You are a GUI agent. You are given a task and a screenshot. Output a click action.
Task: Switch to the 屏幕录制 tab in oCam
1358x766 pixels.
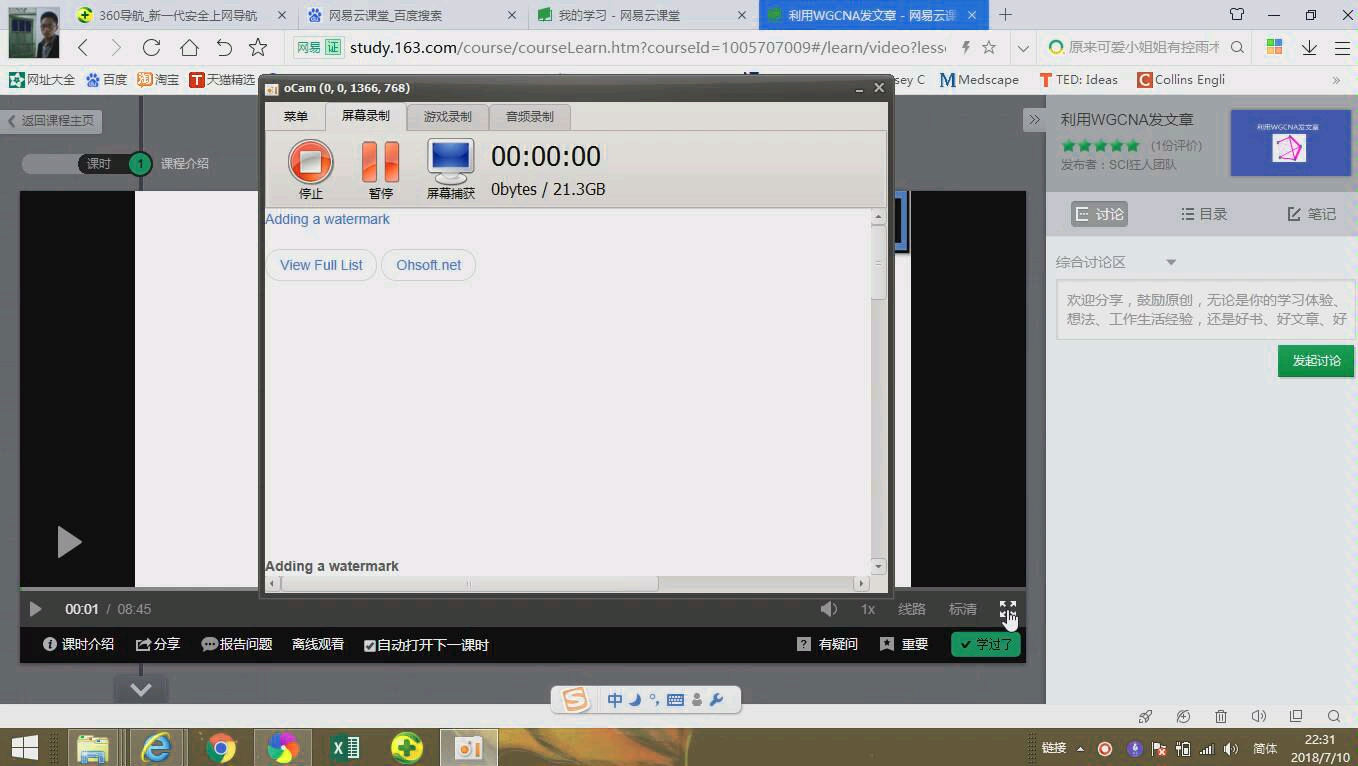[x=366, y=117]
